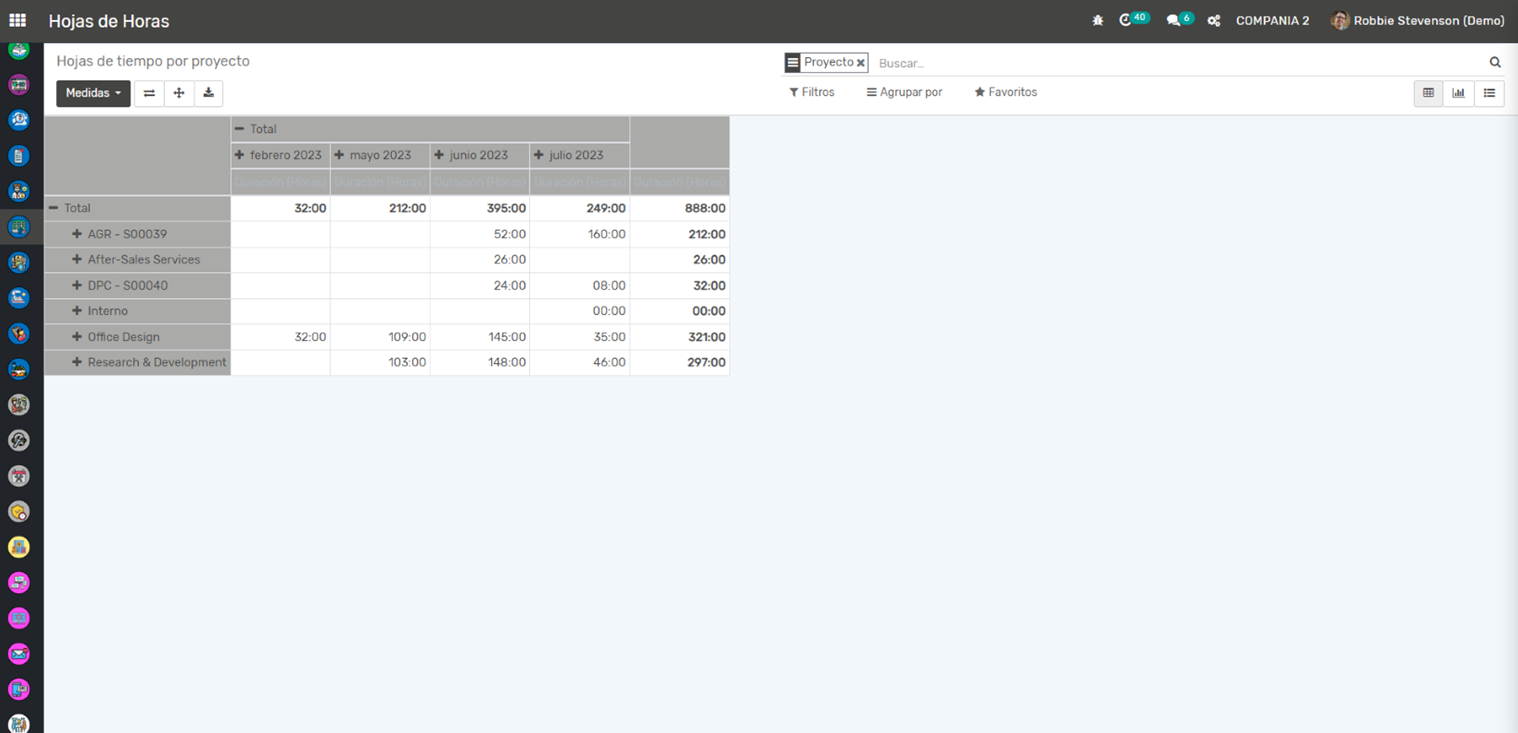
Task: Download the pivot table as spreadsheet
Action: (208, 93)
